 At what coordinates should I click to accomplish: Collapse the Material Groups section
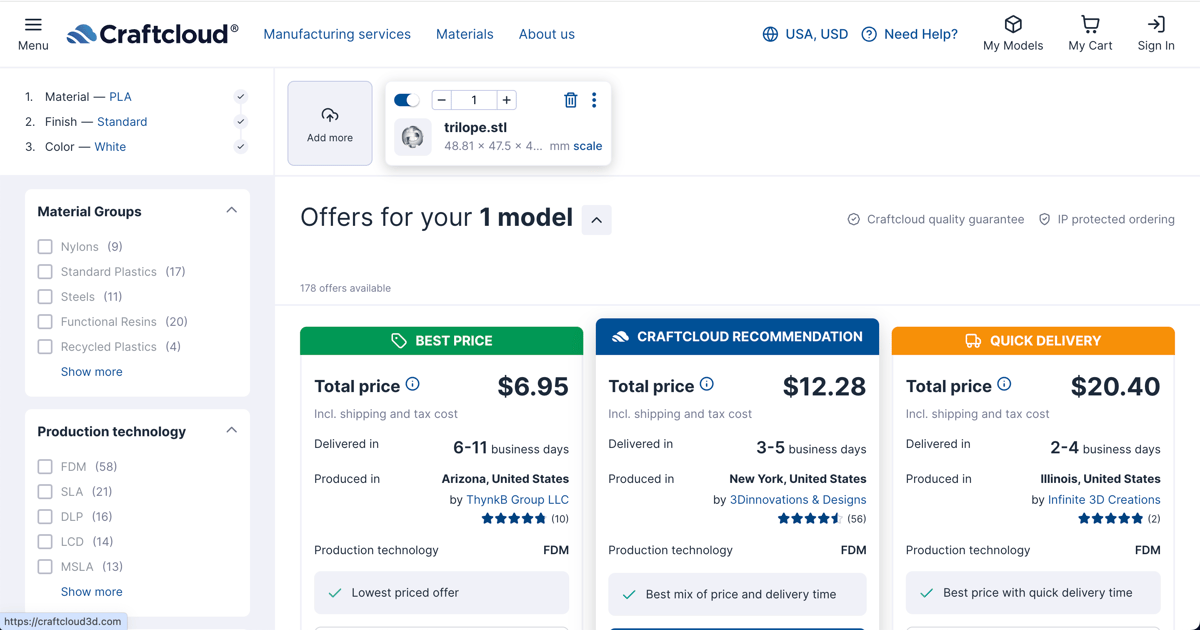(231, 211)
